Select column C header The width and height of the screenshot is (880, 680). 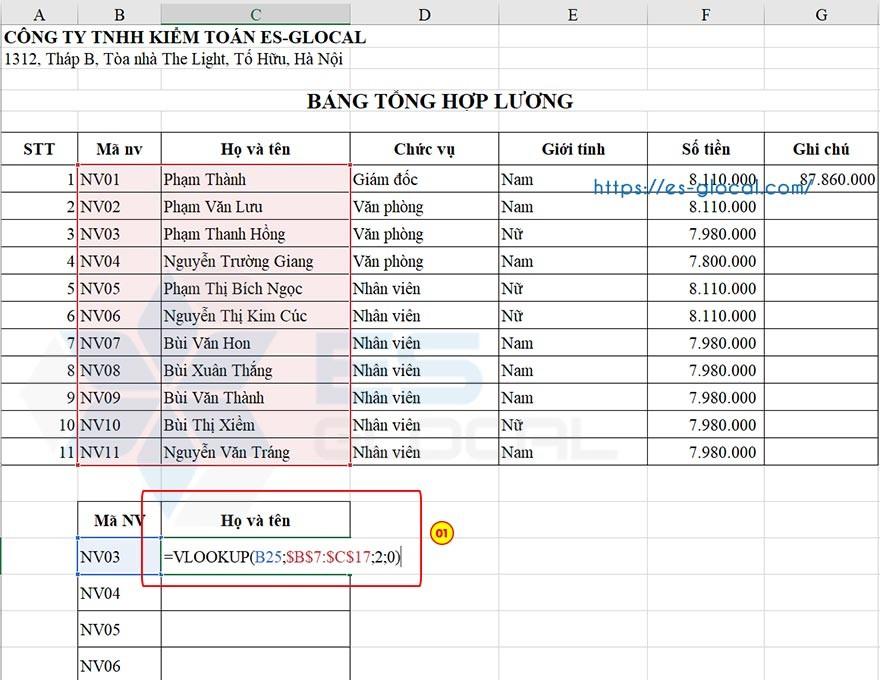pyautogui.click(x=255, y=14)
